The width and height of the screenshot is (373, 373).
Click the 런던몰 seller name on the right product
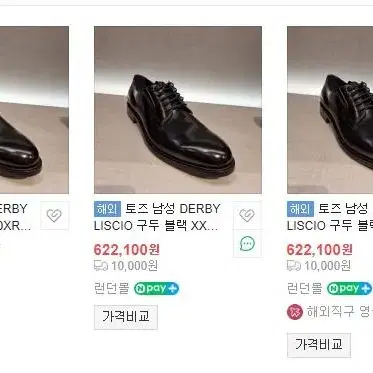pos(304,288)
